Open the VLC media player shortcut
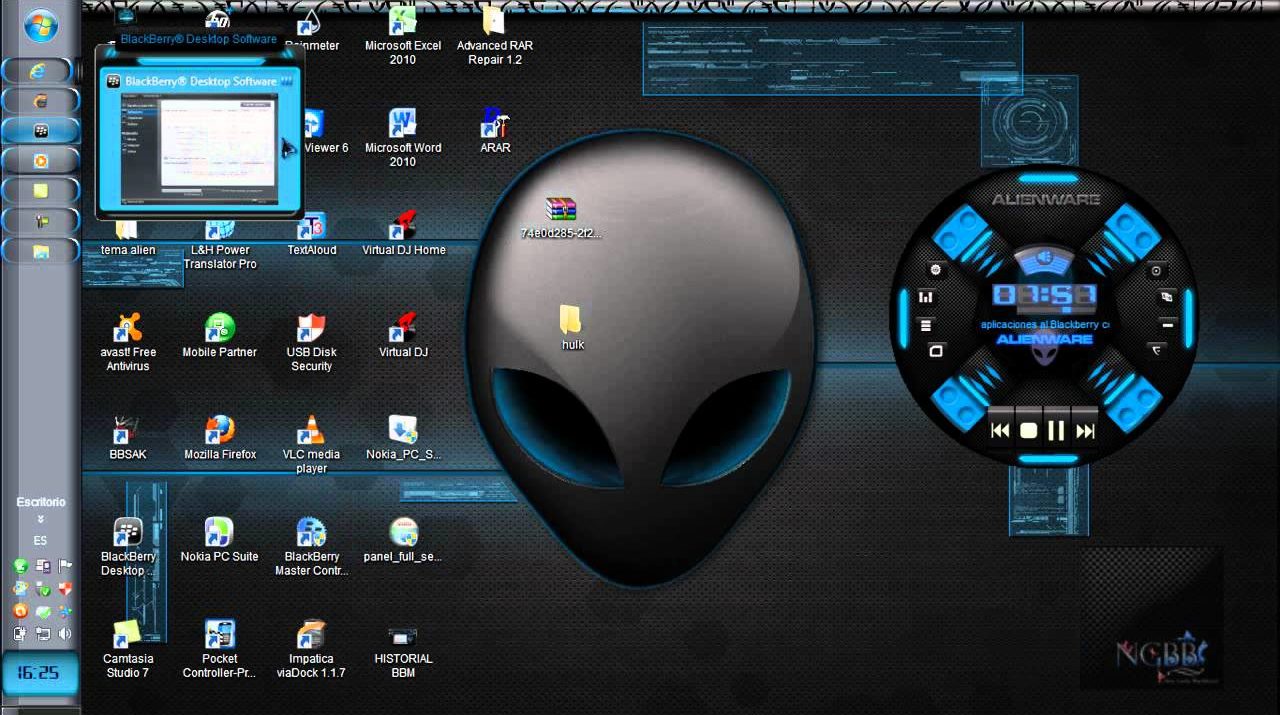1280x715 pixels. click(311, 431)
